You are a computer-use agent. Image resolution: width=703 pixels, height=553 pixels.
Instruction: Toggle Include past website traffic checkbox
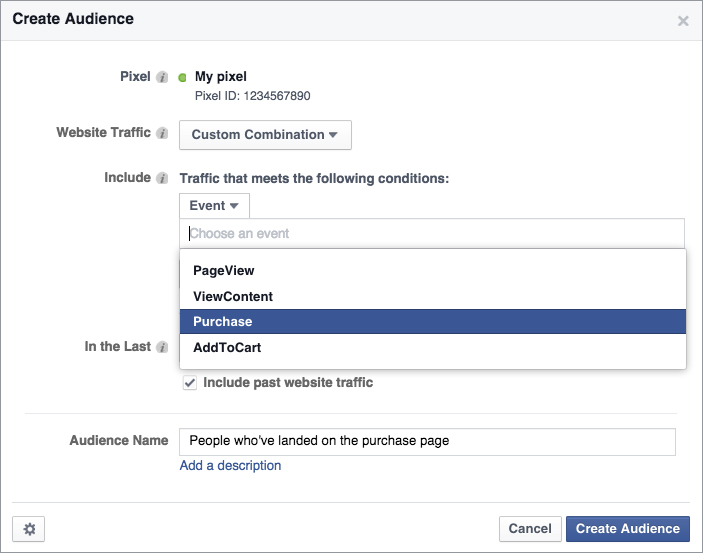pos(190,383)
